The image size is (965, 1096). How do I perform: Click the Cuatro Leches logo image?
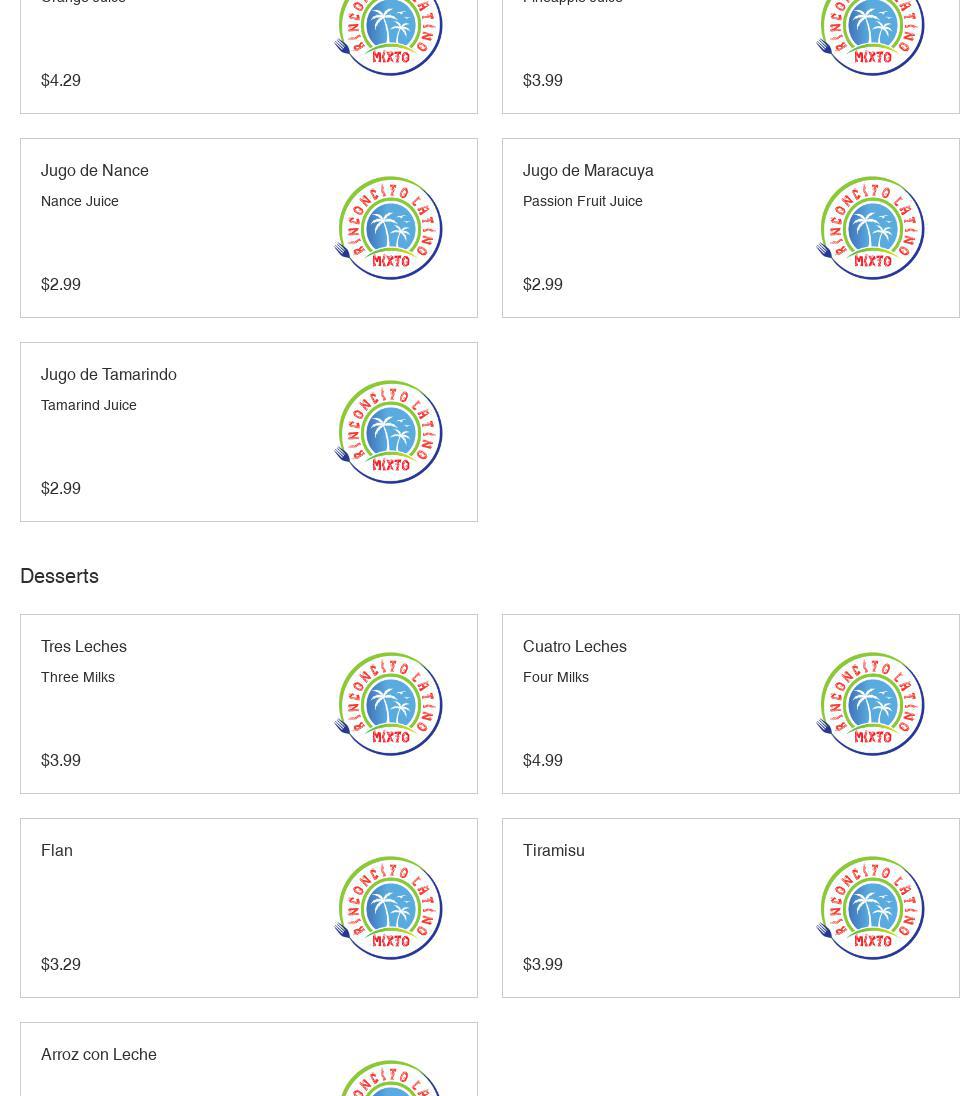(x=870, y=704)
